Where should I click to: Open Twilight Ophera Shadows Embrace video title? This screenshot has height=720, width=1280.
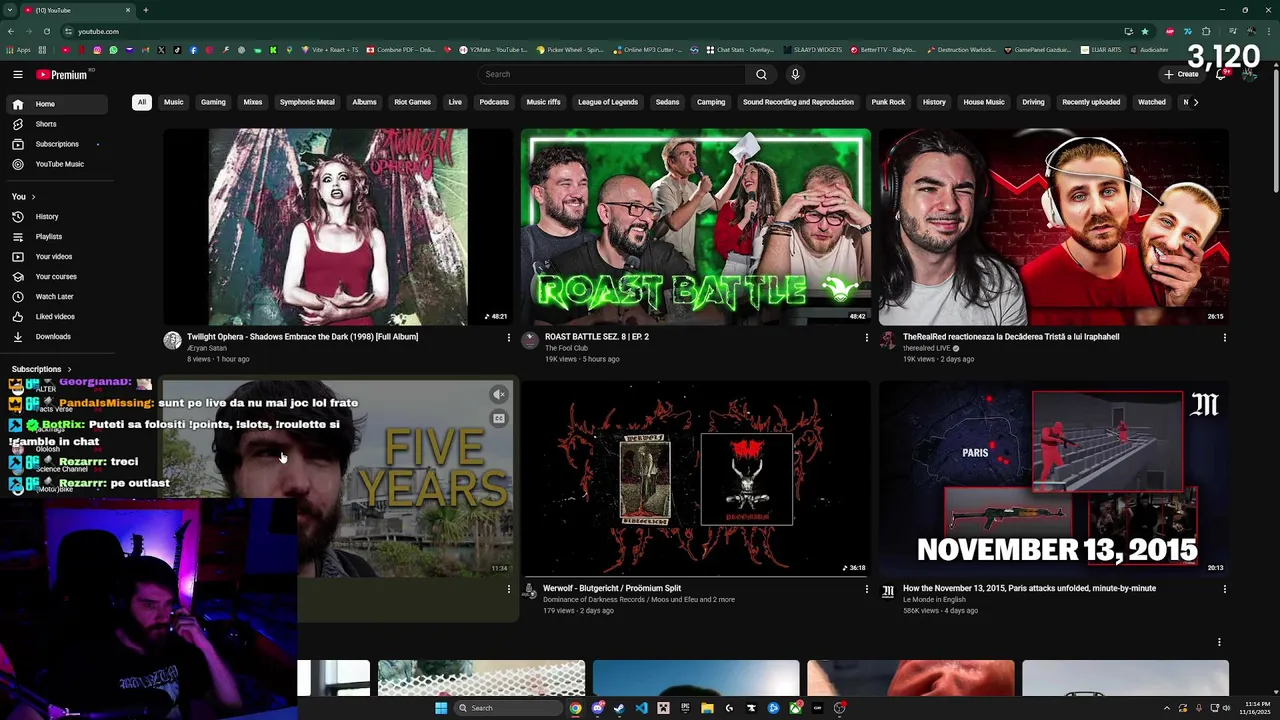tap(302, 337)
